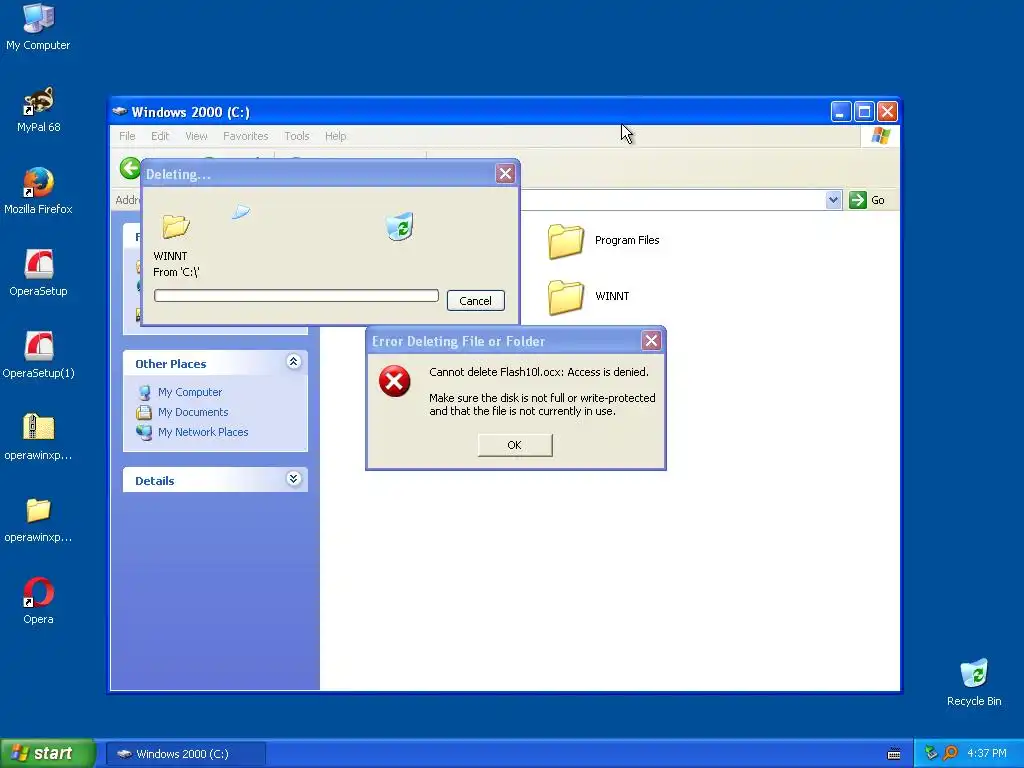
Task: Click Windows 2000 (C:) taskbar button
Action: coord(185,754)
